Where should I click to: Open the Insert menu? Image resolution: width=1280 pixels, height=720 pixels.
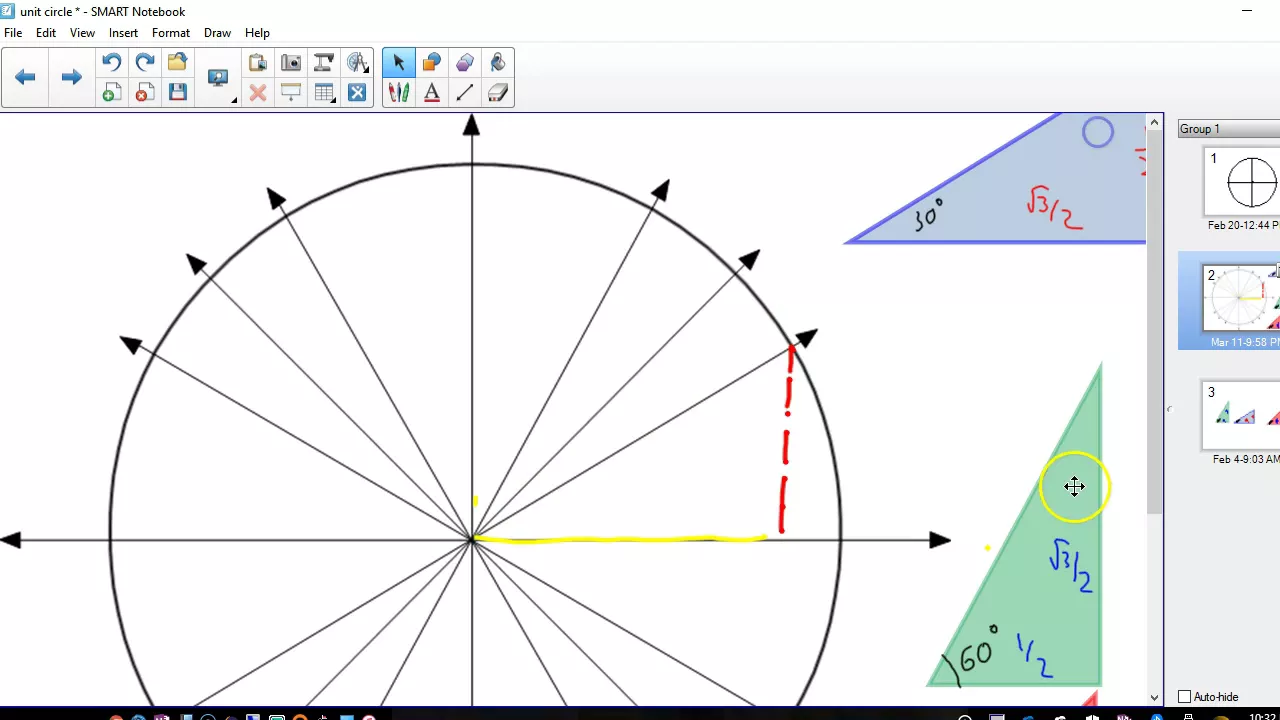[123, 33]
